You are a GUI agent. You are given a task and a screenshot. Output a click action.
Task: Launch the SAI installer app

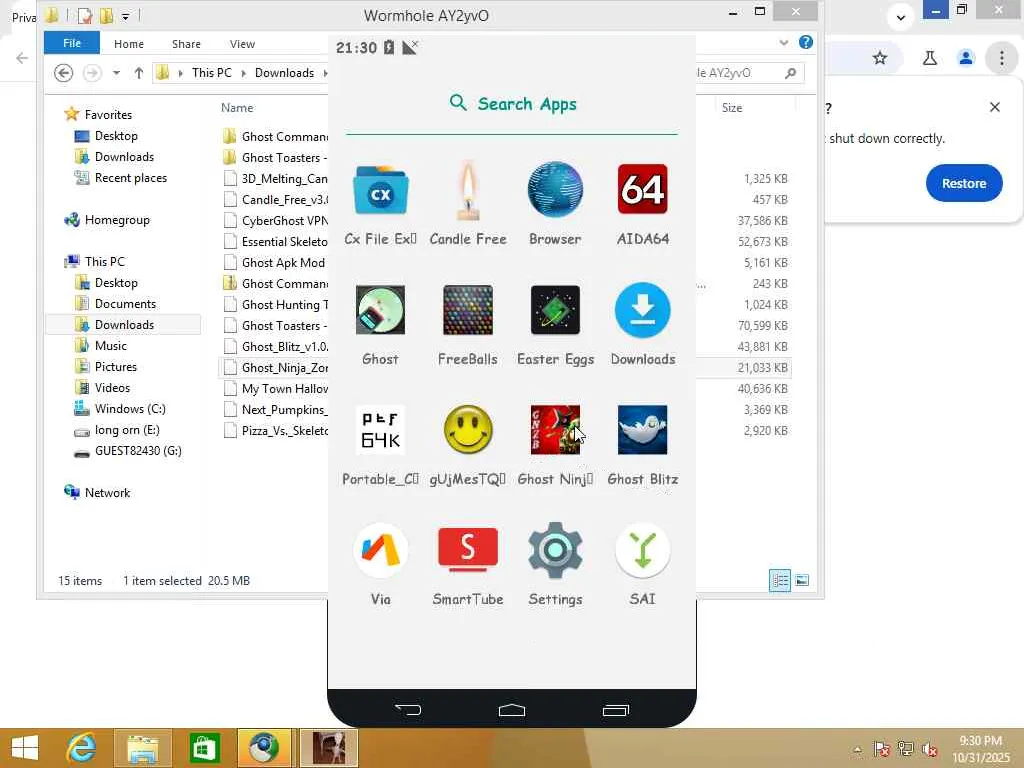643,551
